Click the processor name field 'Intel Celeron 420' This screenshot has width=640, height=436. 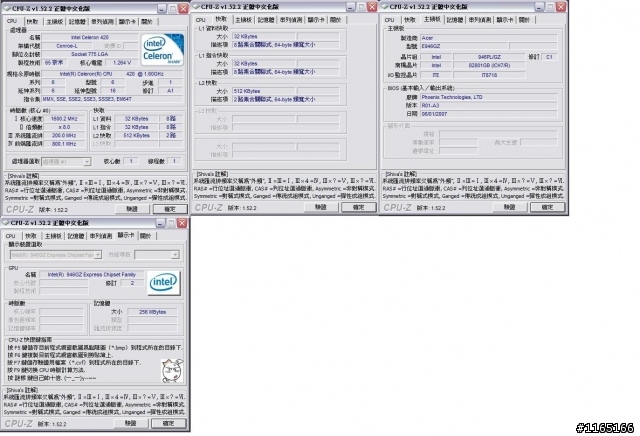tap(90, 38)
